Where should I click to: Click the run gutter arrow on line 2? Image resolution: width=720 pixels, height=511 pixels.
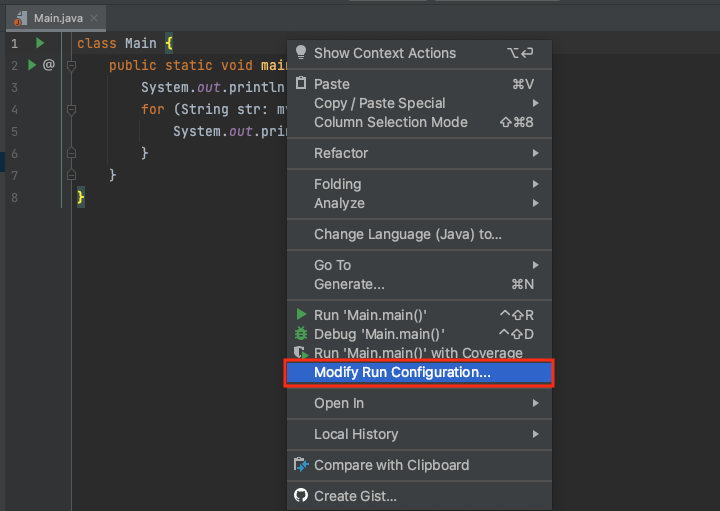[32, 65]
